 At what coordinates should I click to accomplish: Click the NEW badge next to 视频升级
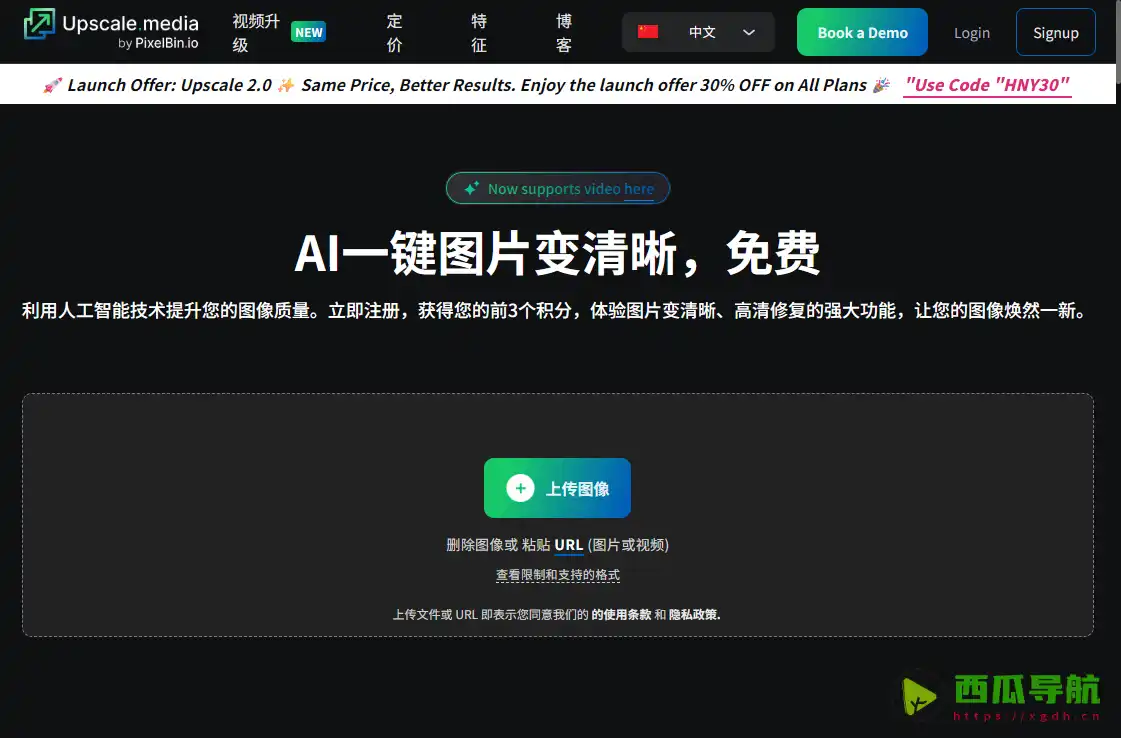(308, 31)
